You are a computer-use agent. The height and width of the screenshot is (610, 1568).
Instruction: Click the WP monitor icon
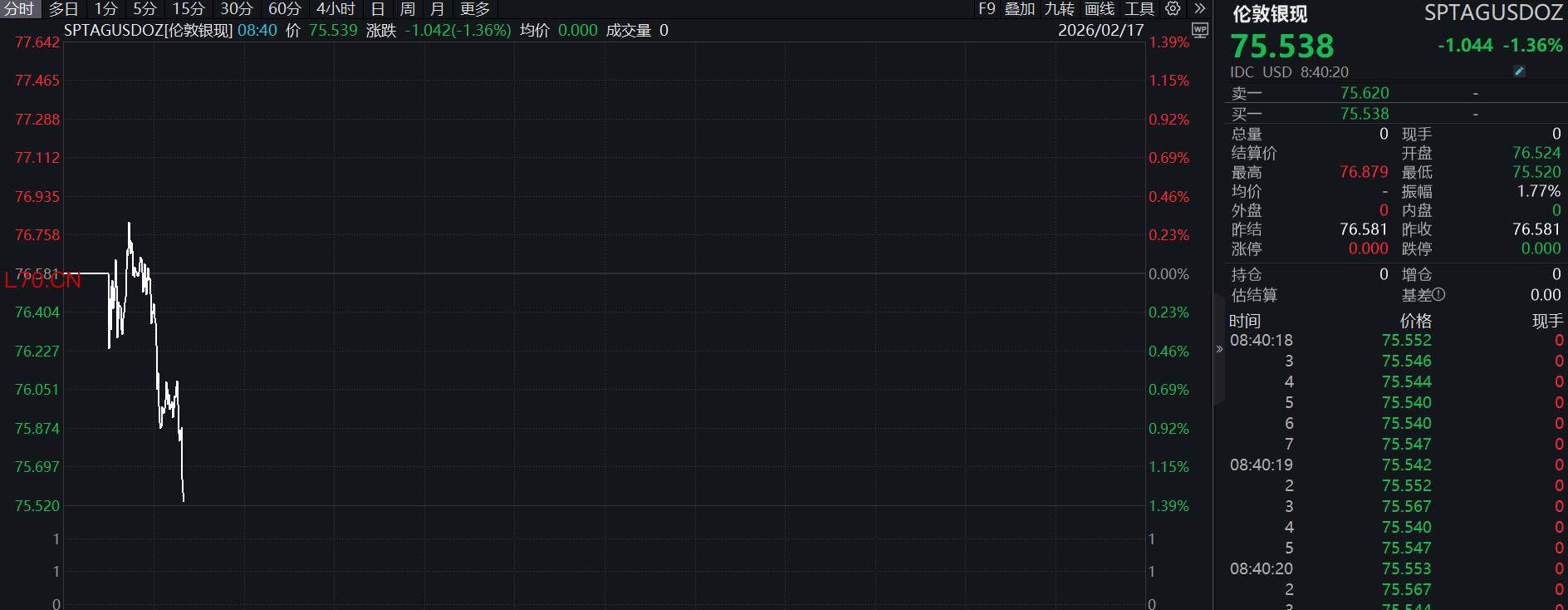[x=1200, y=30]
